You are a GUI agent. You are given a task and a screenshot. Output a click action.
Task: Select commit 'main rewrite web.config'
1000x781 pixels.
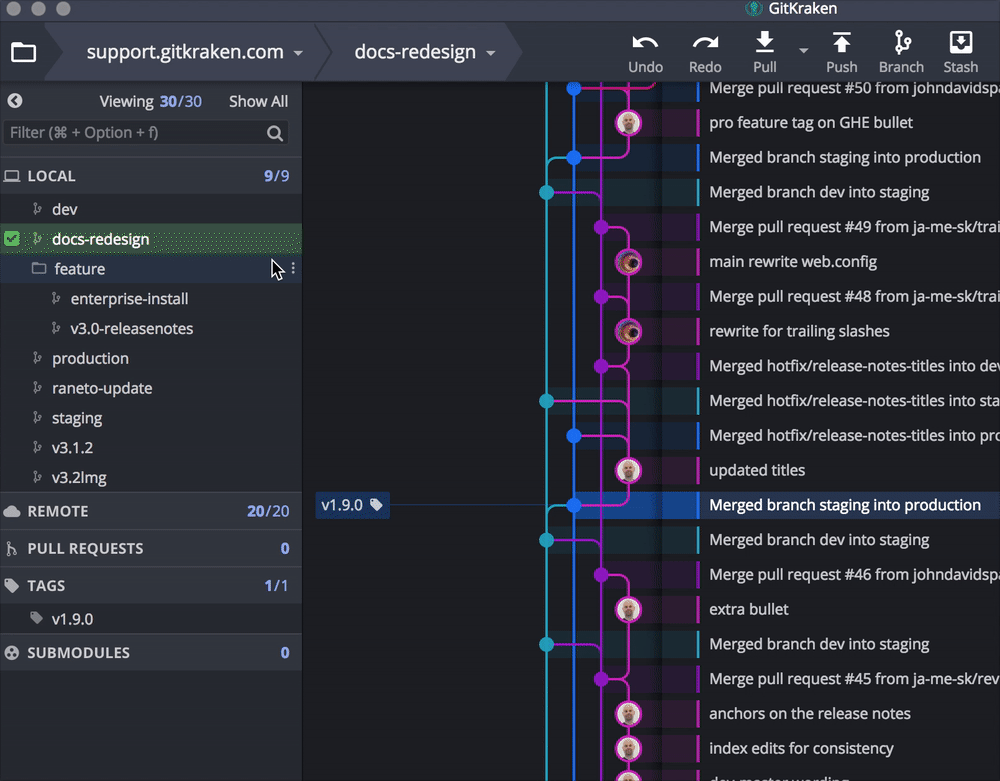pyautogui.click(x=793, y=261)
